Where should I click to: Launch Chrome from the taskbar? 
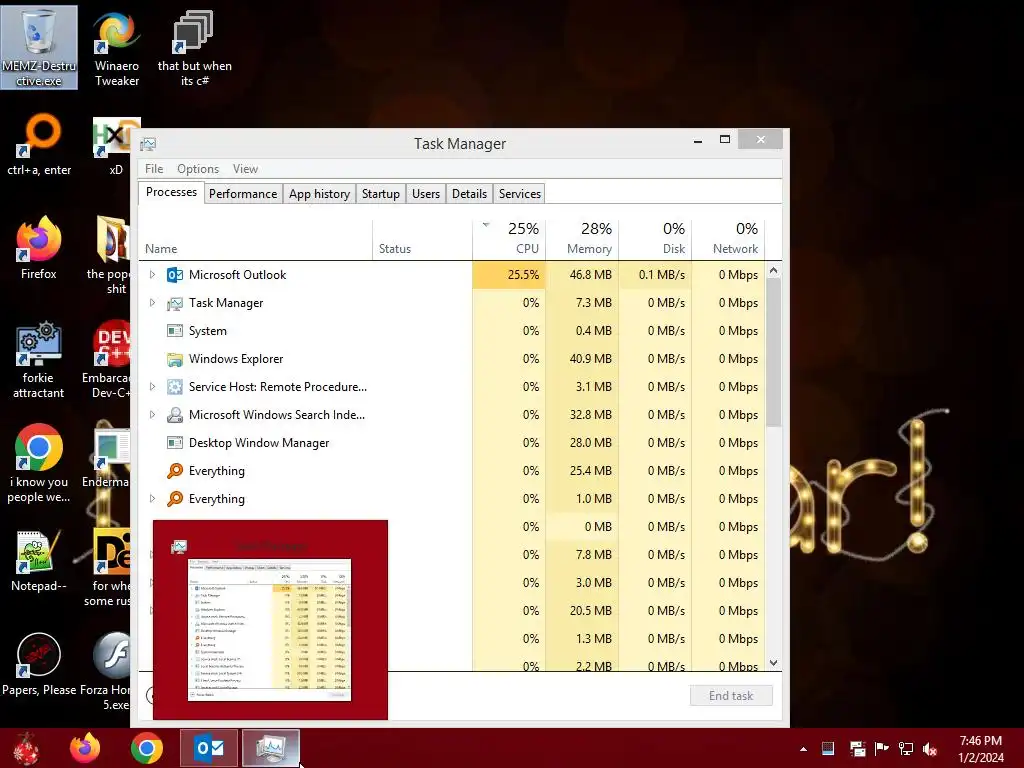pos(147,748)
